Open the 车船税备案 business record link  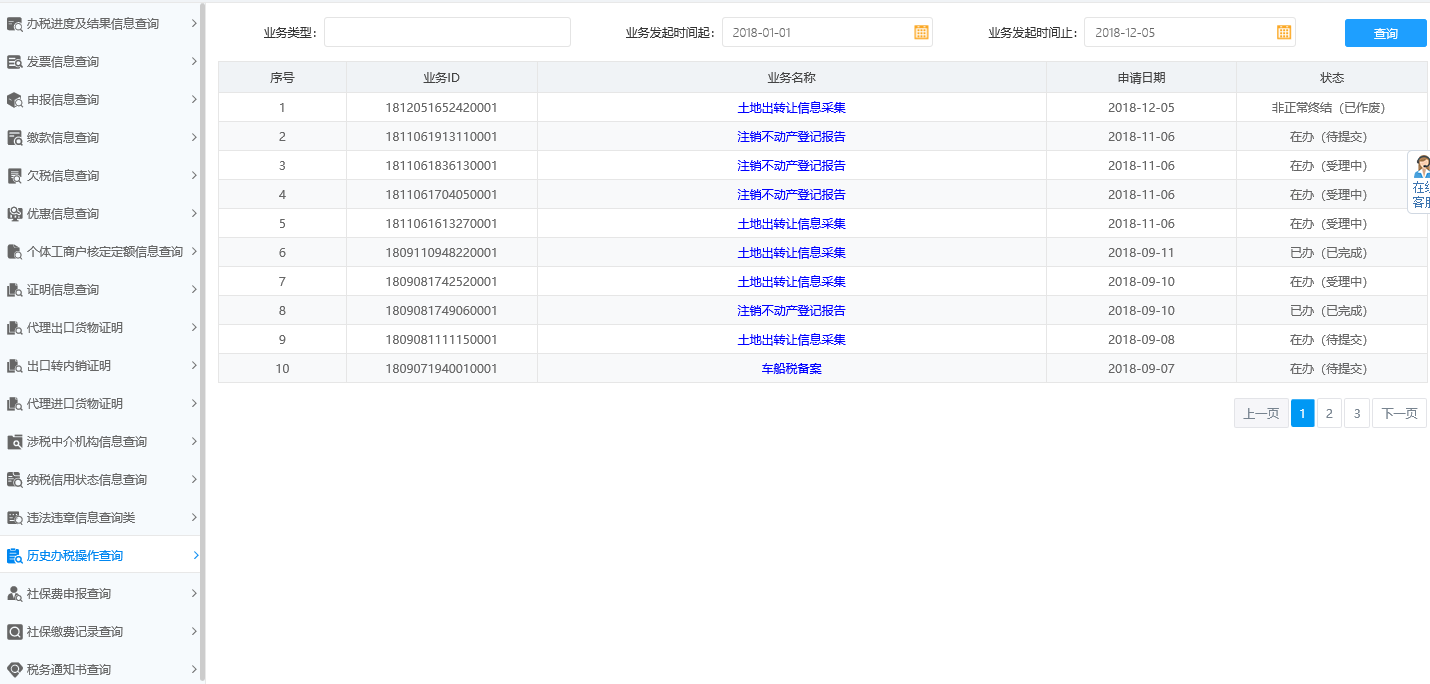click(x=792, y=367)
